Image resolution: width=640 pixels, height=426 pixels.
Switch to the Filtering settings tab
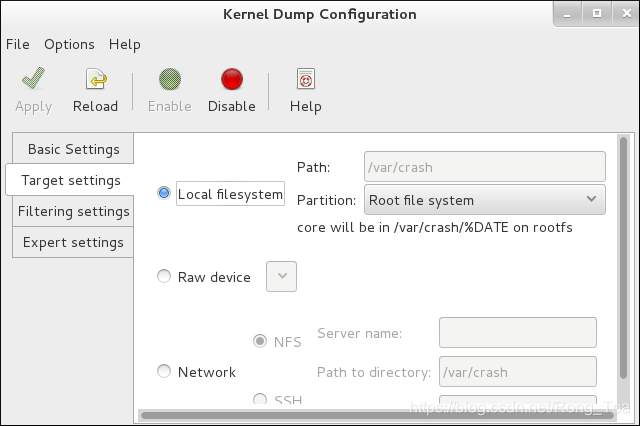(73, 211)
